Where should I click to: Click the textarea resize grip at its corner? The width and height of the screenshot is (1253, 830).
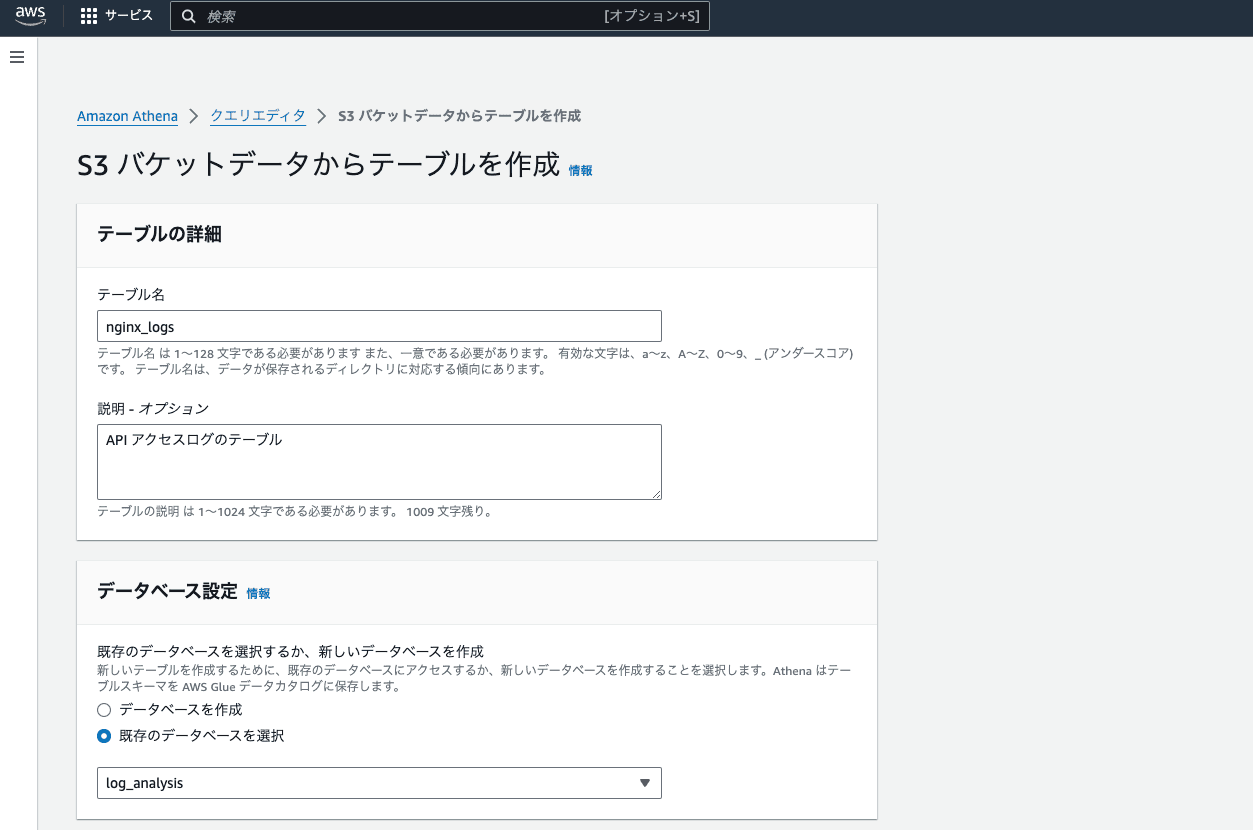(658, 494)
